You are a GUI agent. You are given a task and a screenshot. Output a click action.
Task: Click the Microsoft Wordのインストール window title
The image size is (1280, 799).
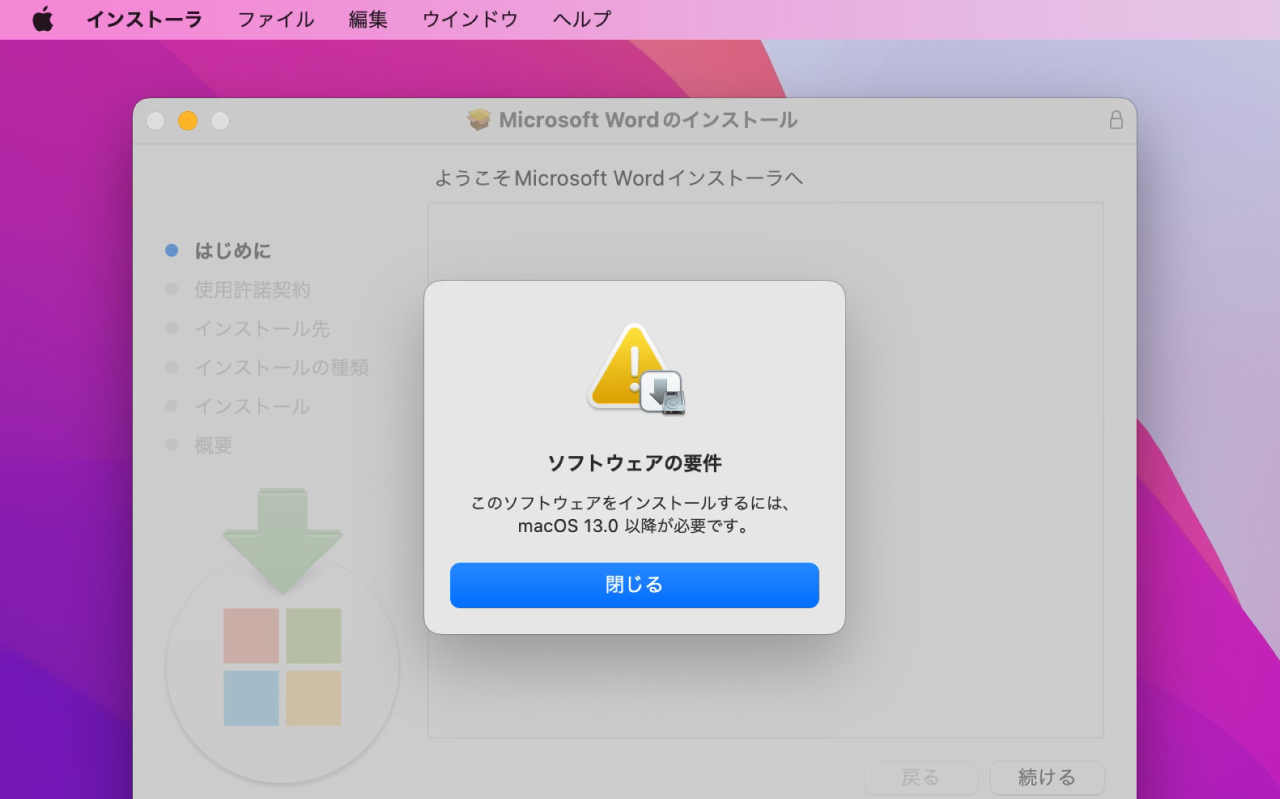[x=648, y=120]
